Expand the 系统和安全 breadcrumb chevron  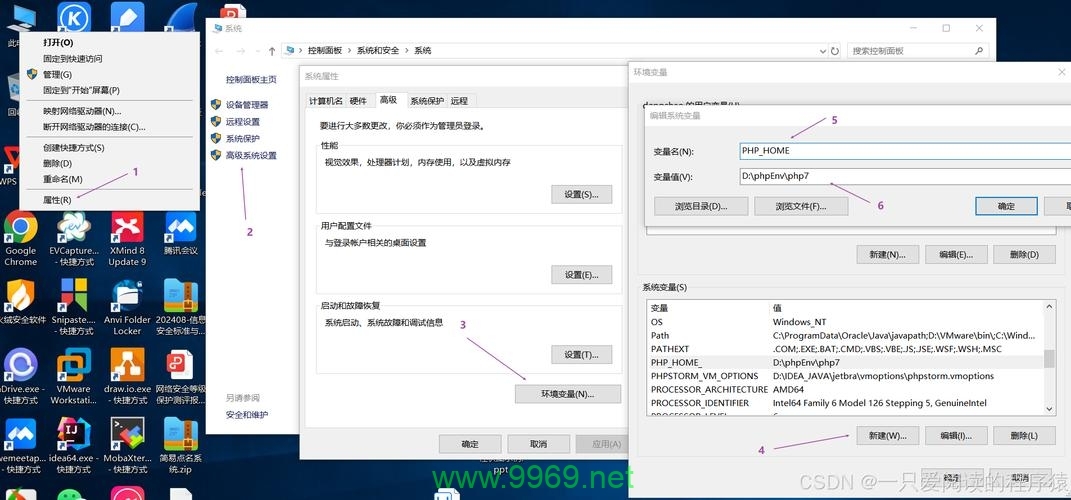(x=409, y=51)
